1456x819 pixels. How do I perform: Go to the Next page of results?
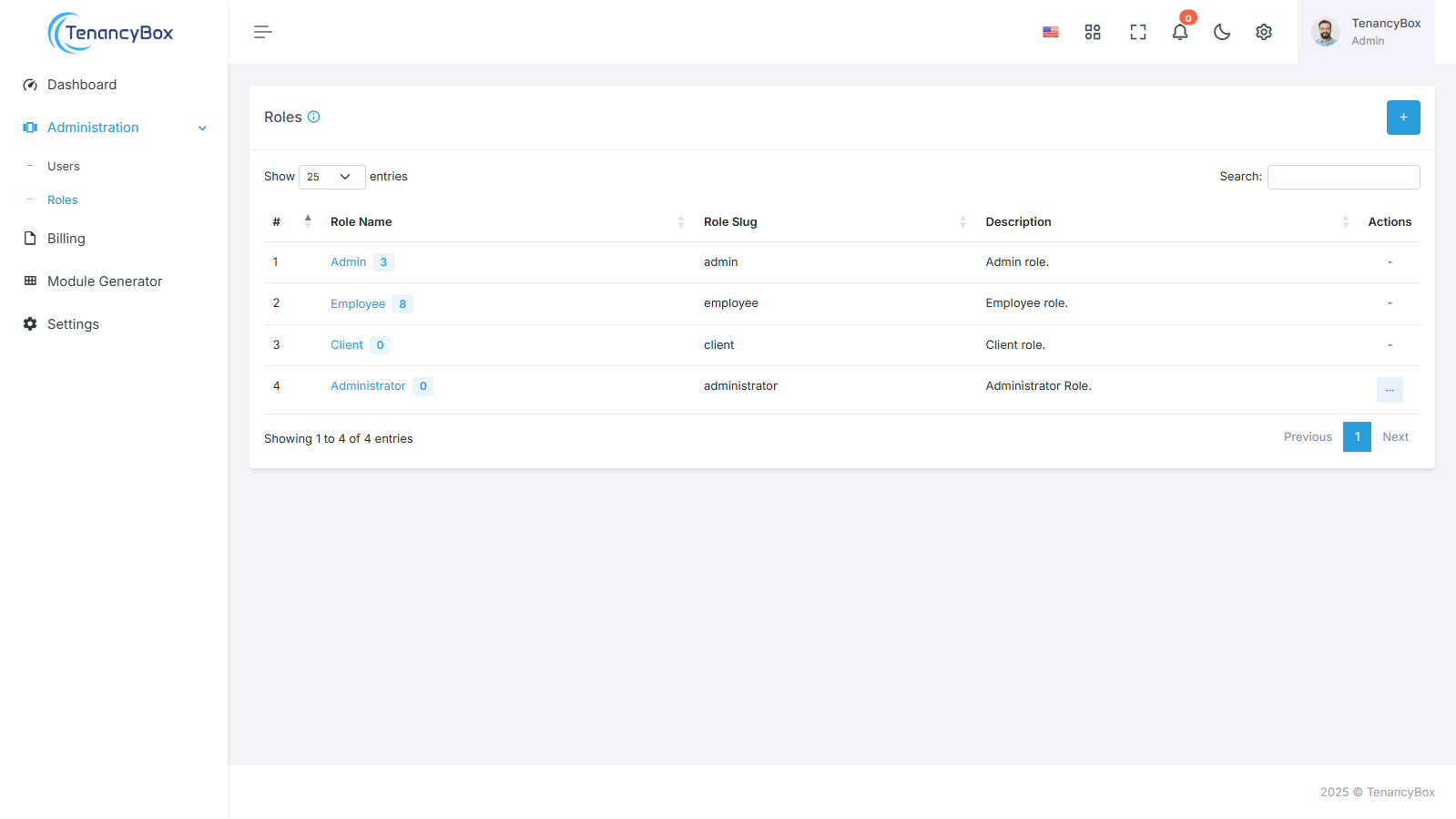[x=1394, y=437]
